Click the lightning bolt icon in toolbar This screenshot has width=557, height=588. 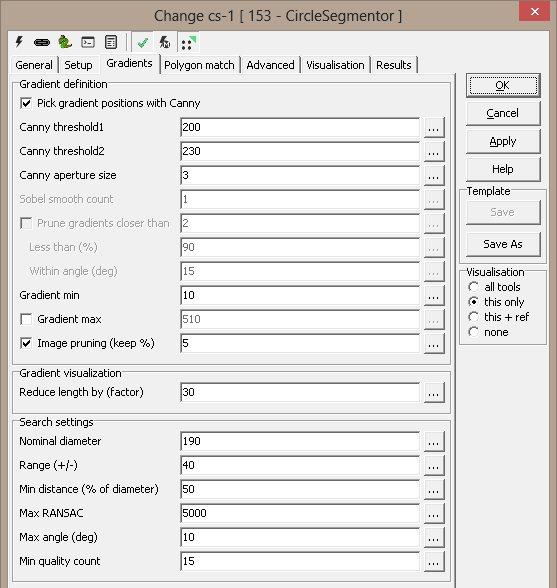click(x=19, y=42)
